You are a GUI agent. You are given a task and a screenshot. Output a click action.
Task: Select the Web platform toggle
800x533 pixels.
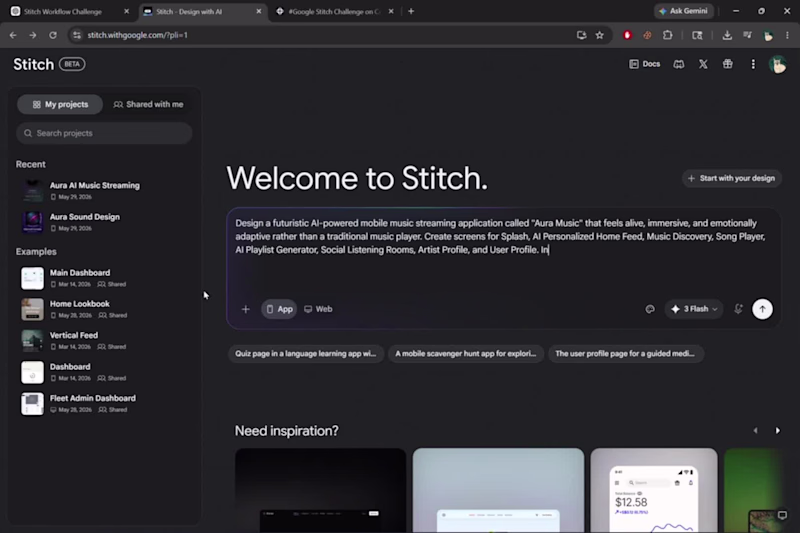pyautogui.click(x=318, y=309)
